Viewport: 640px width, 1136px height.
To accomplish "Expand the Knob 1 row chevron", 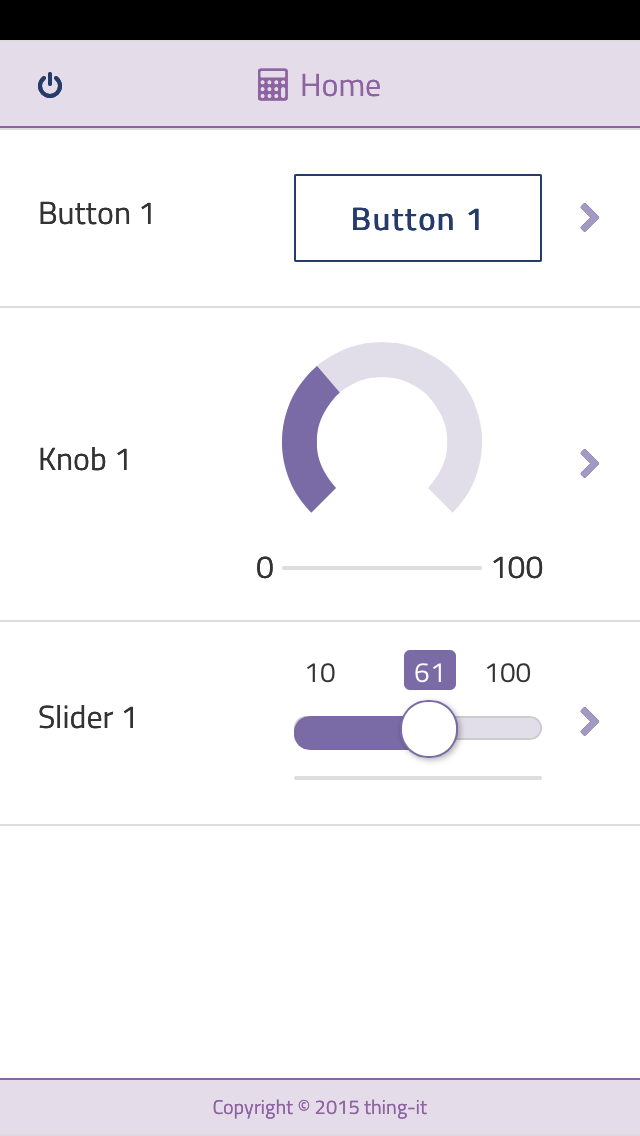I will click(590, 463).
